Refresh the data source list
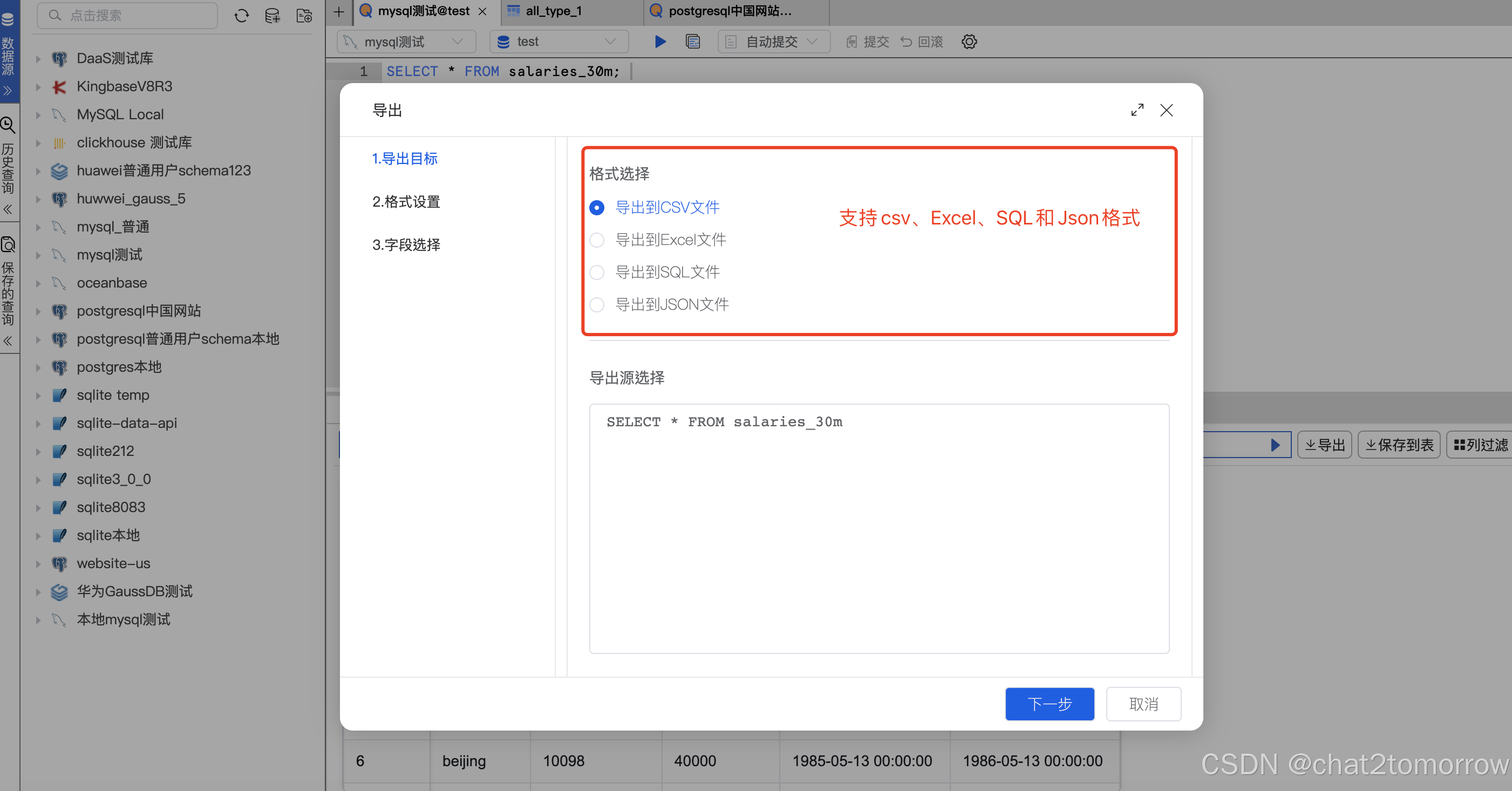1512x791 pixels. [x=242, y=16]
